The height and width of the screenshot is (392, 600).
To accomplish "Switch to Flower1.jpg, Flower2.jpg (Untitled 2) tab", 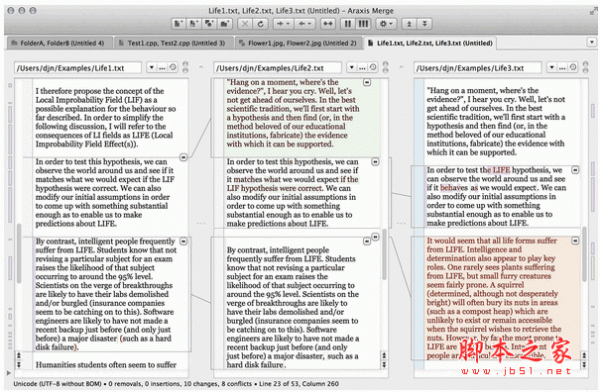I will tap(298, 43).
